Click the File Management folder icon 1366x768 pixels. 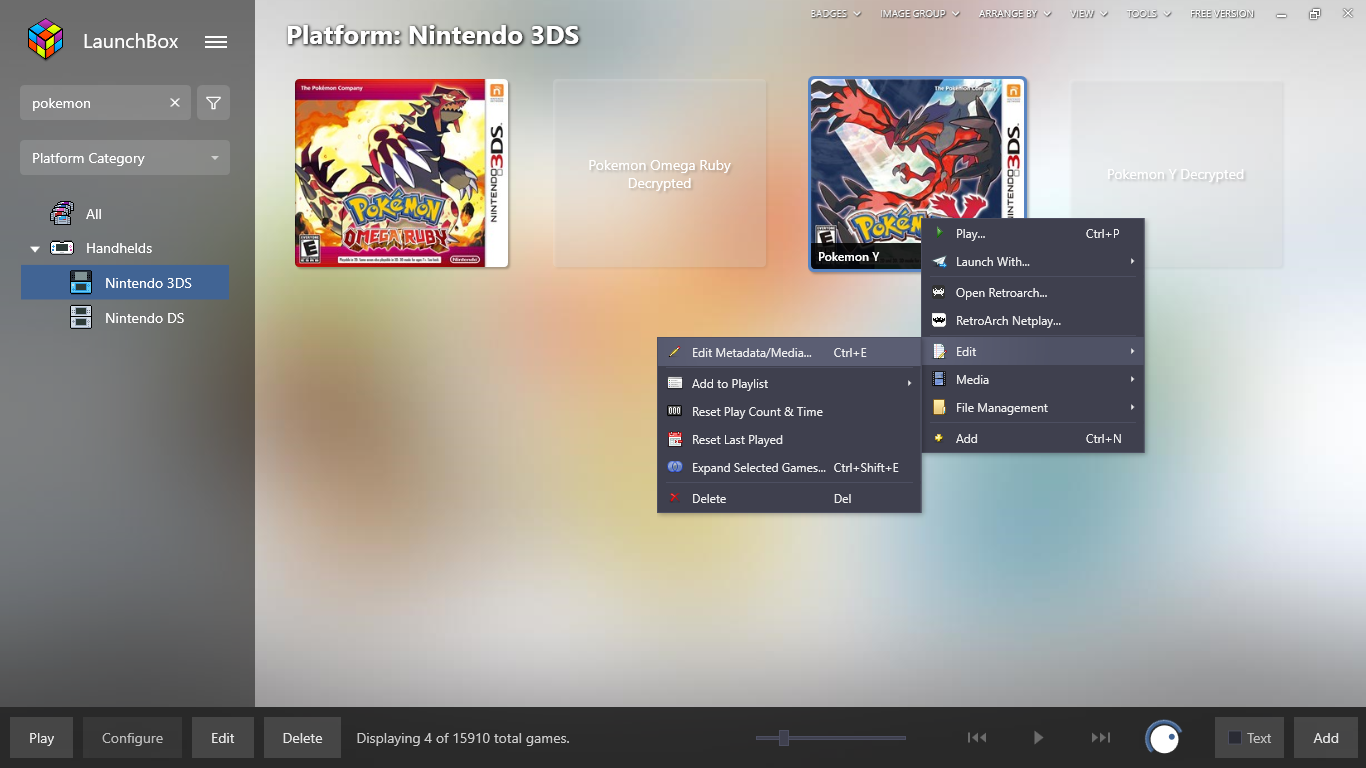point(939,407)
